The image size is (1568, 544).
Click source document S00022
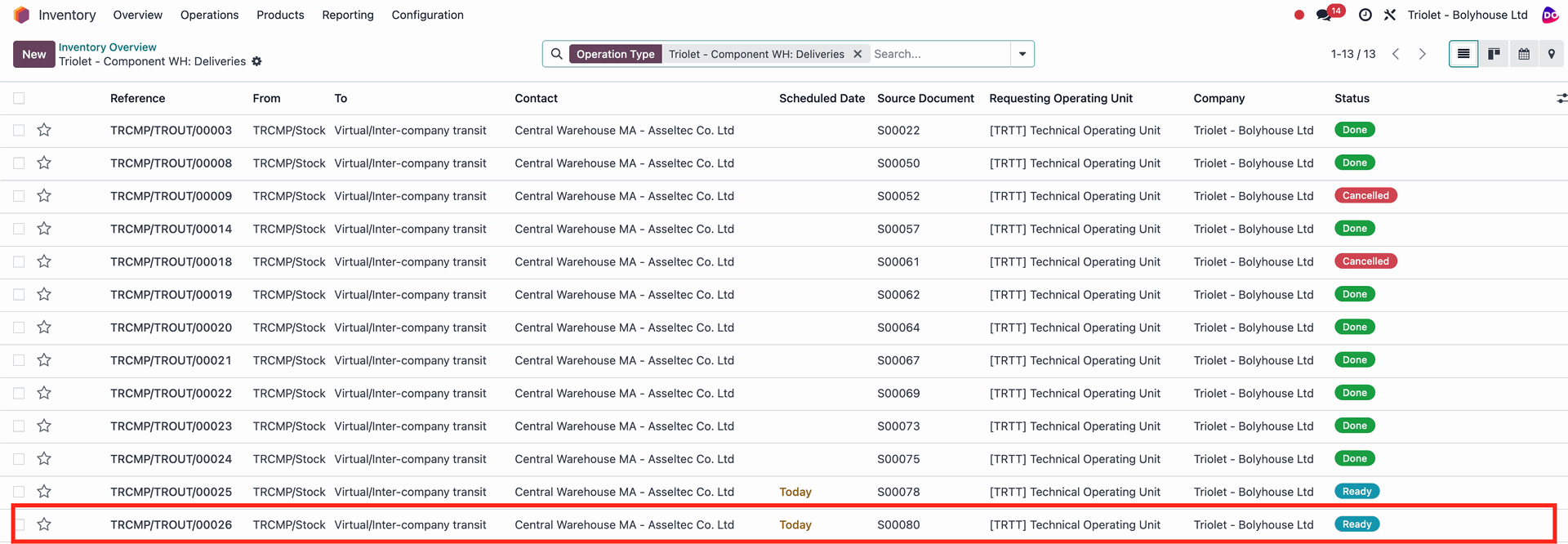(x=898, y=130)
